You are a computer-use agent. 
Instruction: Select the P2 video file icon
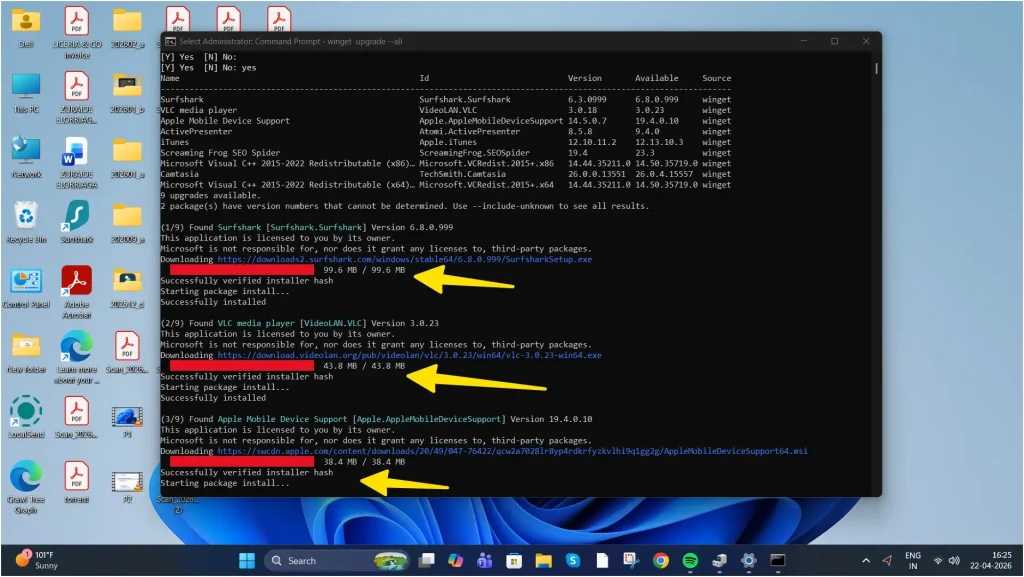(x=127, y=487)
